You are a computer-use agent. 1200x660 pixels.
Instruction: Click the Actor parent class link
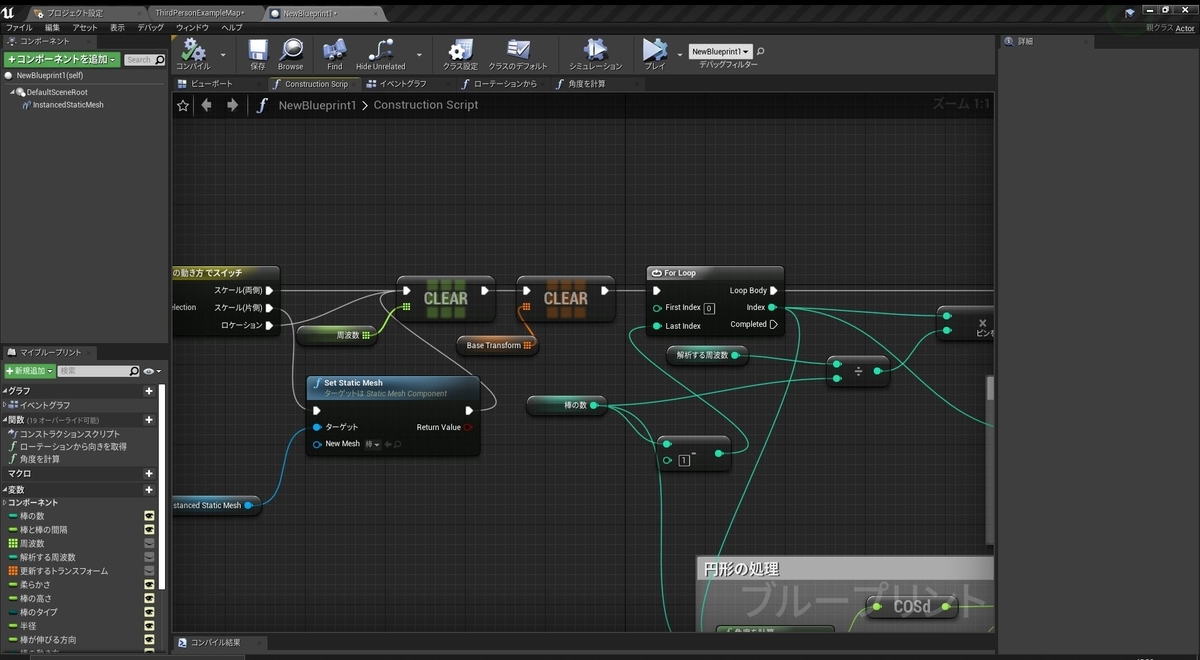click(1185, 28)
